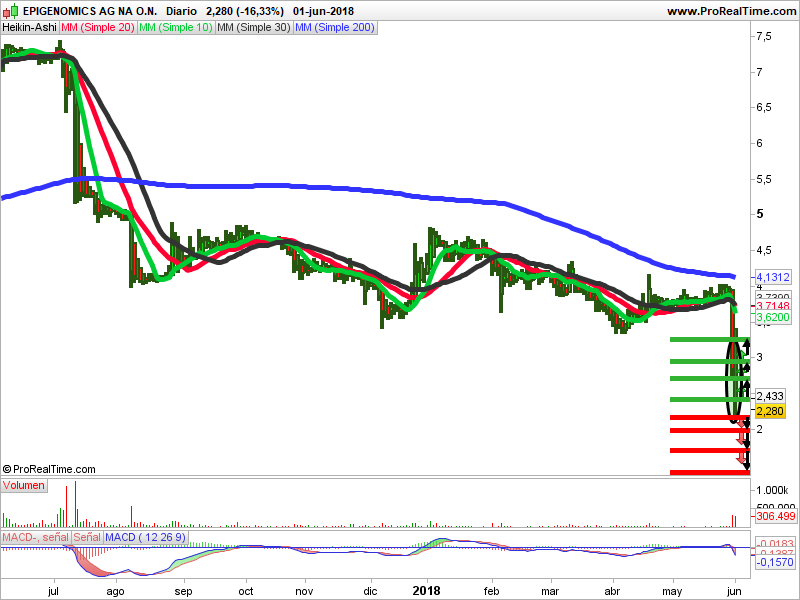Click the EPIGENOMICS AG NA O.N. title text

90,11
